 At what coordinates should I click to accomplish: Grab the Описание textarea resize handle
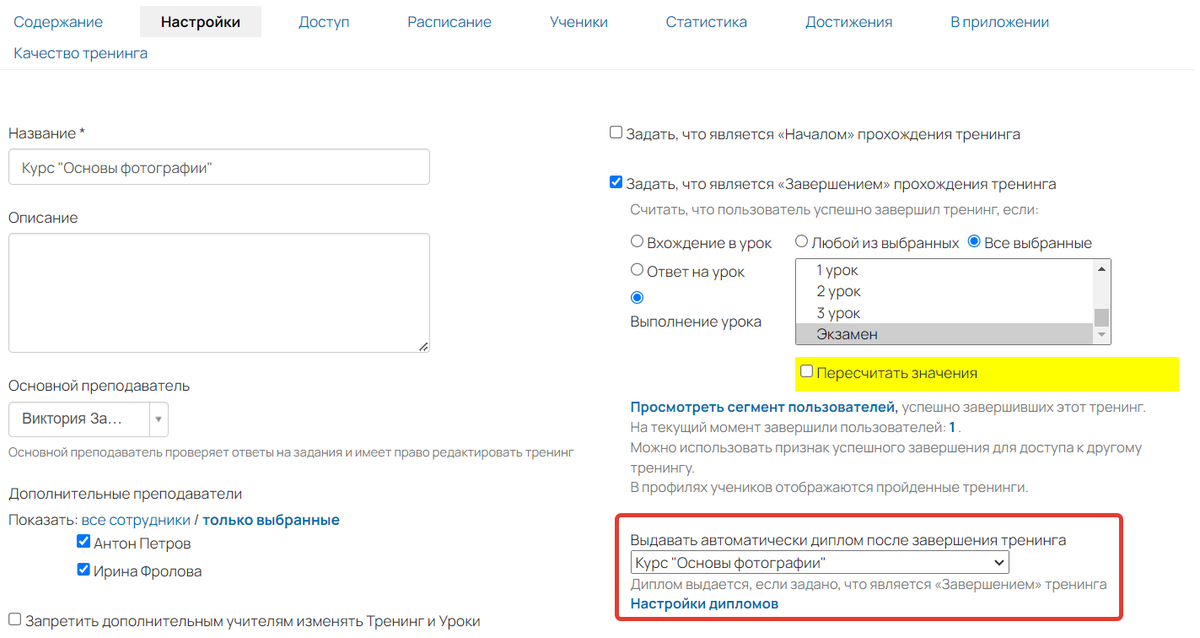pyautogui.click(x=423, y=346)
